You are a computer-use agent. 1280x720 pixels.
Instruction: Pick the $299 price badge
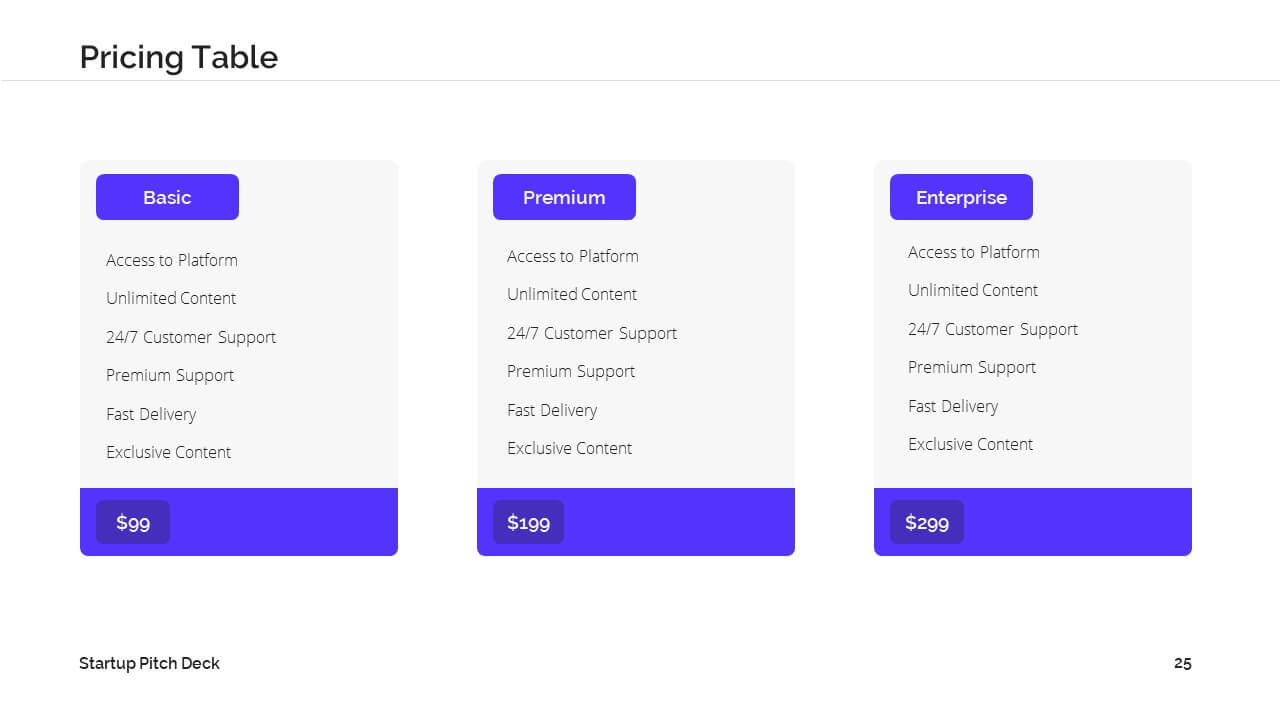927,522
